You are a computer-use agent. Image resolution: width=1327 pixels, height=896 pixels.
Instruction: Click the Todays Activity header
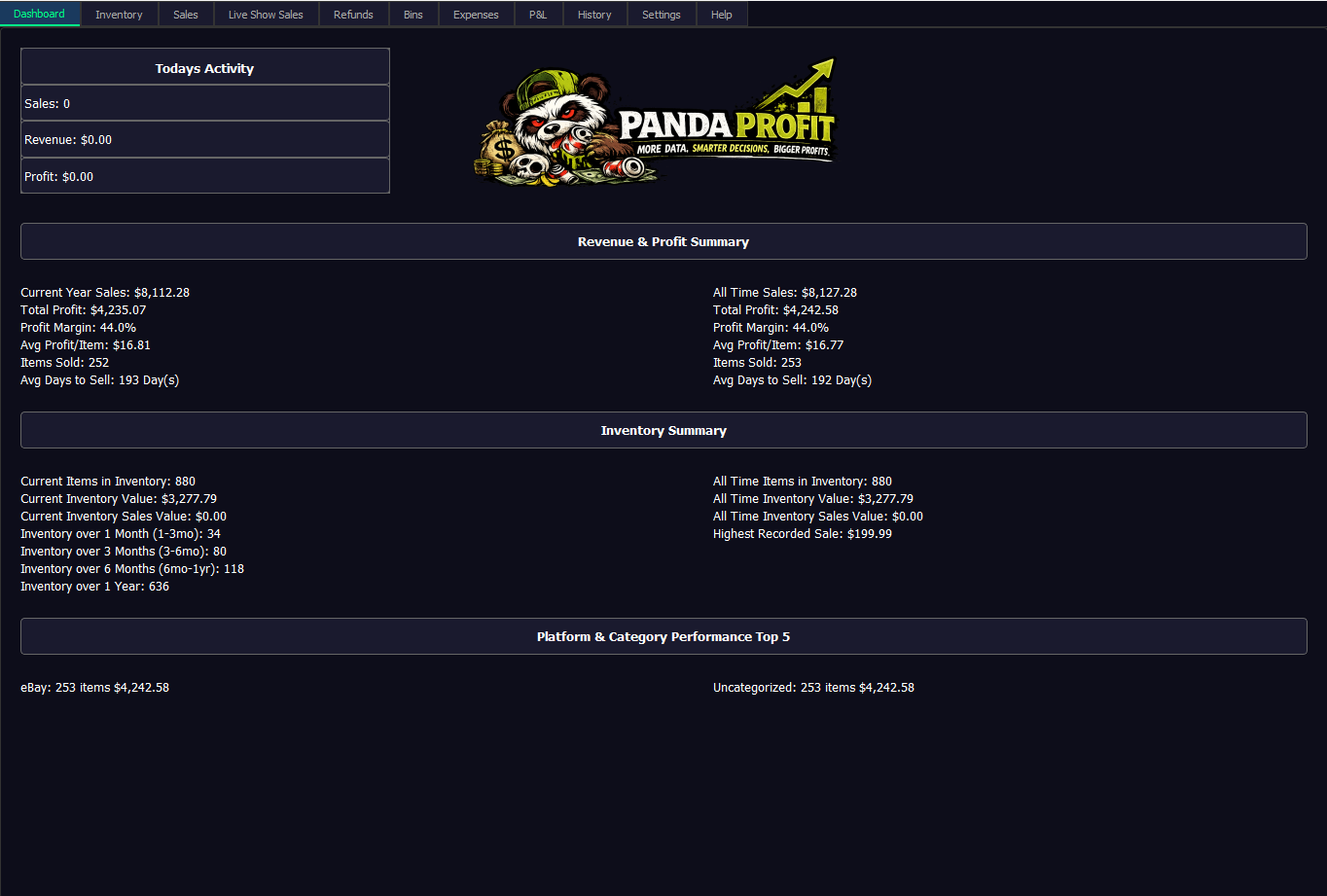204,68
